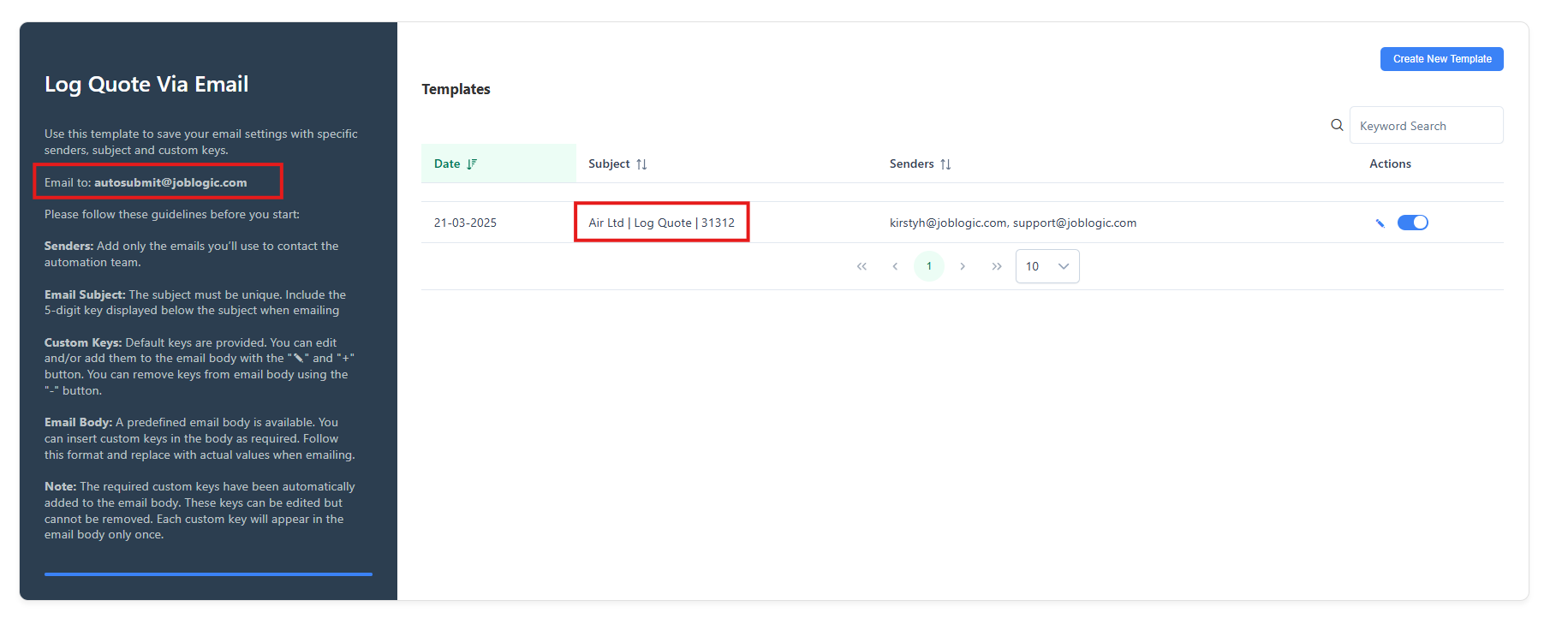This screenshot has height=636, width=1568.
Task: Click the edit pencil icon for Air Ltd template
Action: 1380,223
